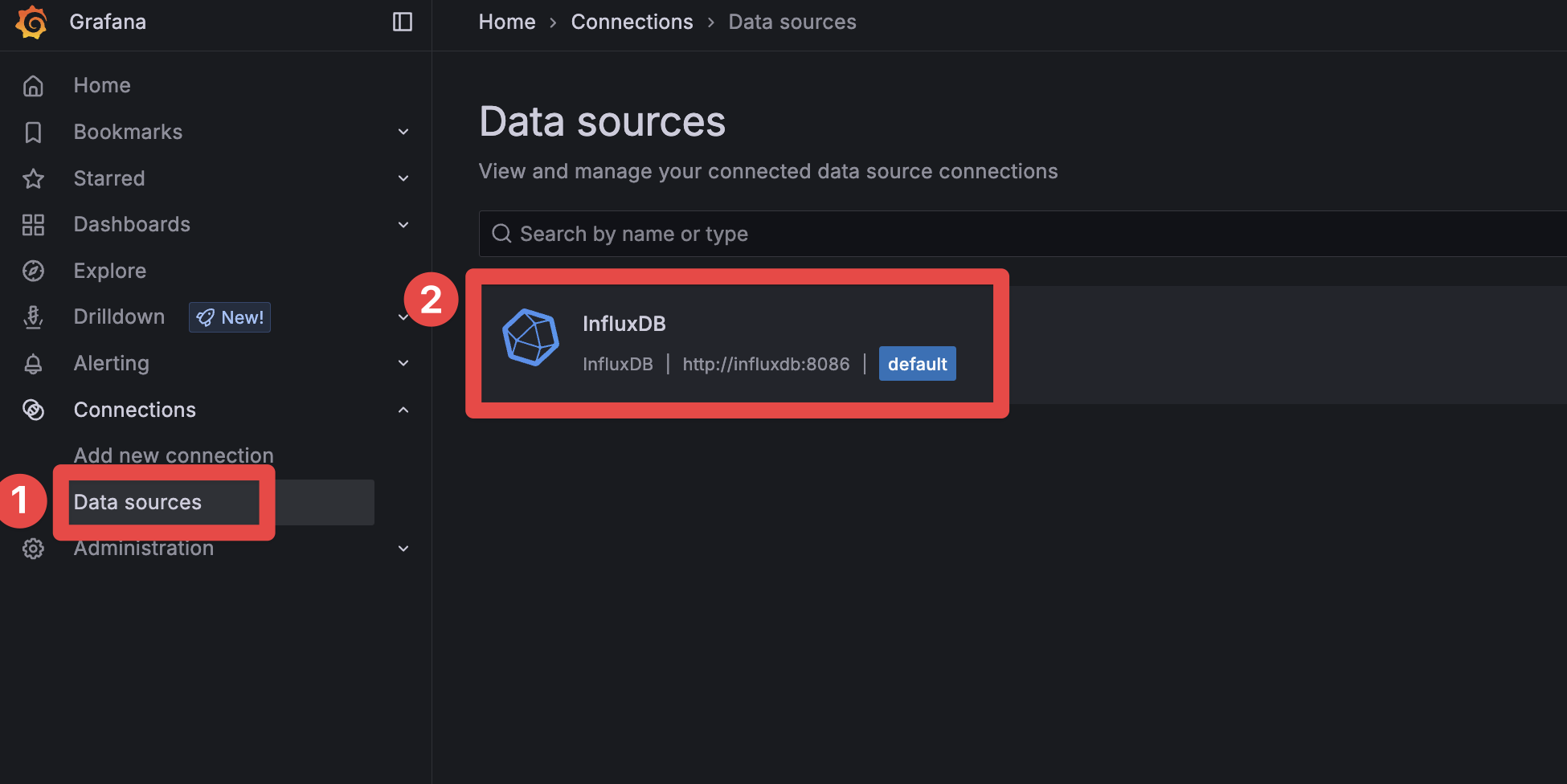The height and width of the screenshot is (784, 1567).
Task: Click the Dashboards grid icon
Action: (x=33, y=224)
